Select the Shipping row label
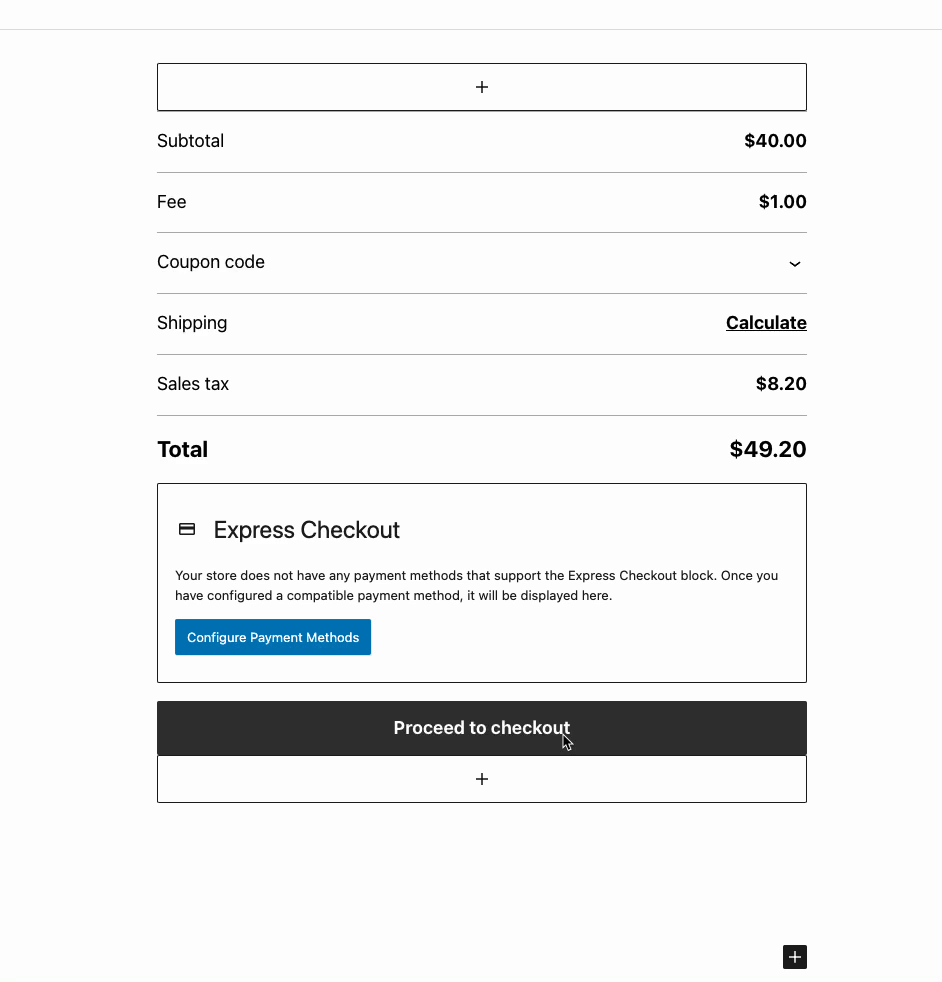The width and height of the screenshot is (942, 982). (x=192, y=323)
